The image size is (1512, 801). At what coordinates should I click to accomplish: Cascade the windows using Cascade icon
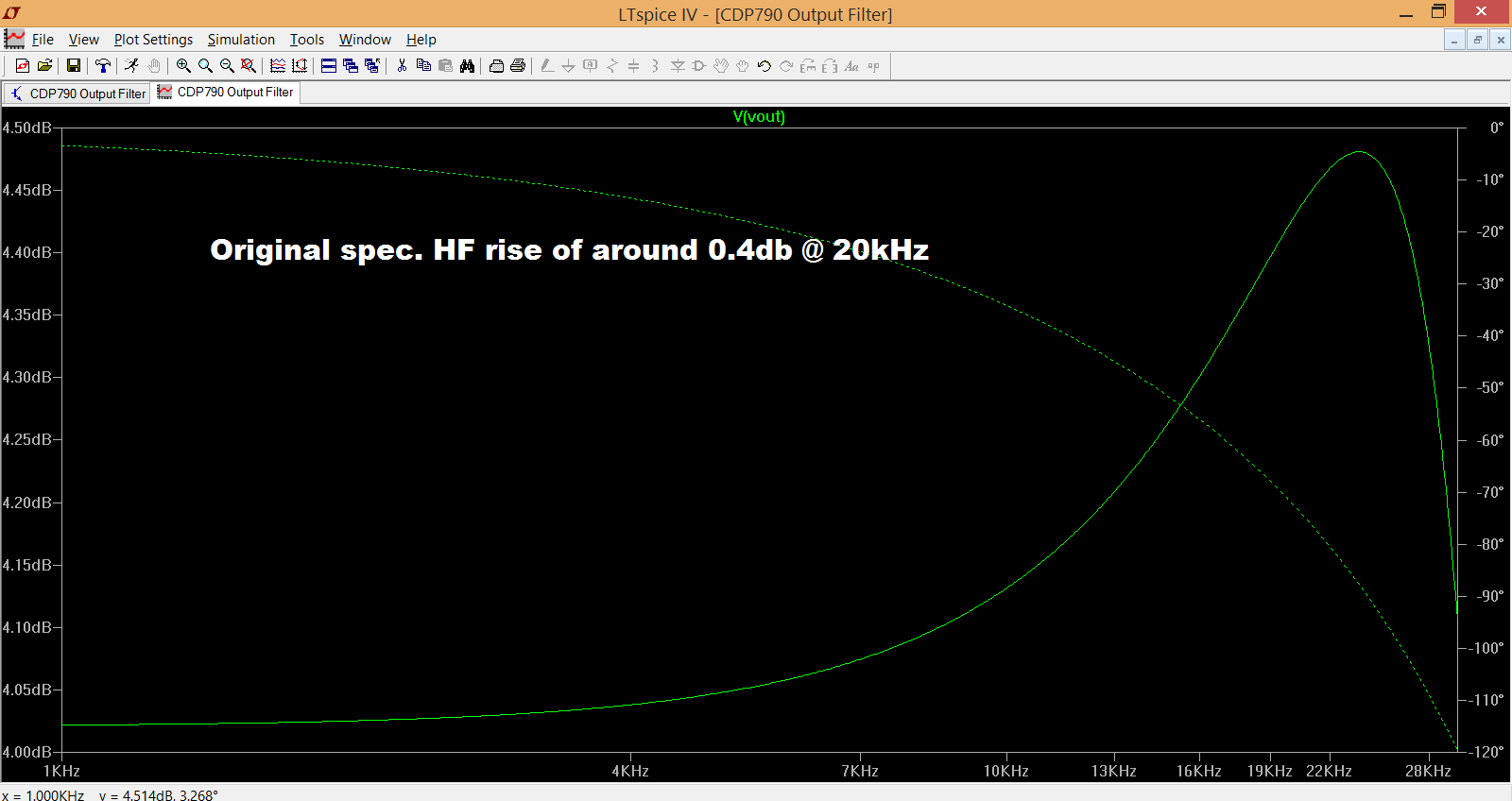[351, 65]
